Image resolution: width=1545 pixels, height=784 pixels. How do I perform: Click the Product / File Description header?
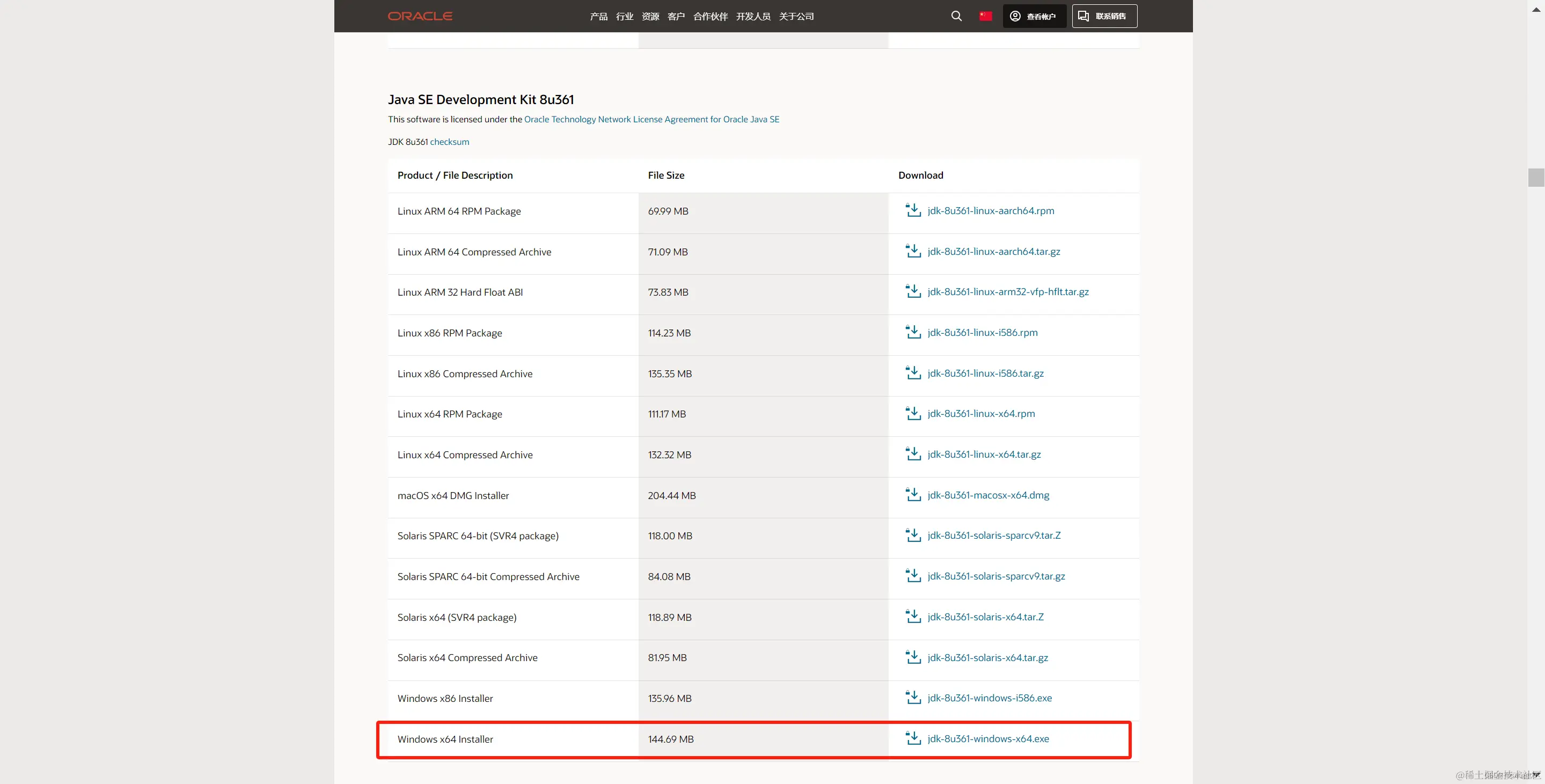coord(455,175)
